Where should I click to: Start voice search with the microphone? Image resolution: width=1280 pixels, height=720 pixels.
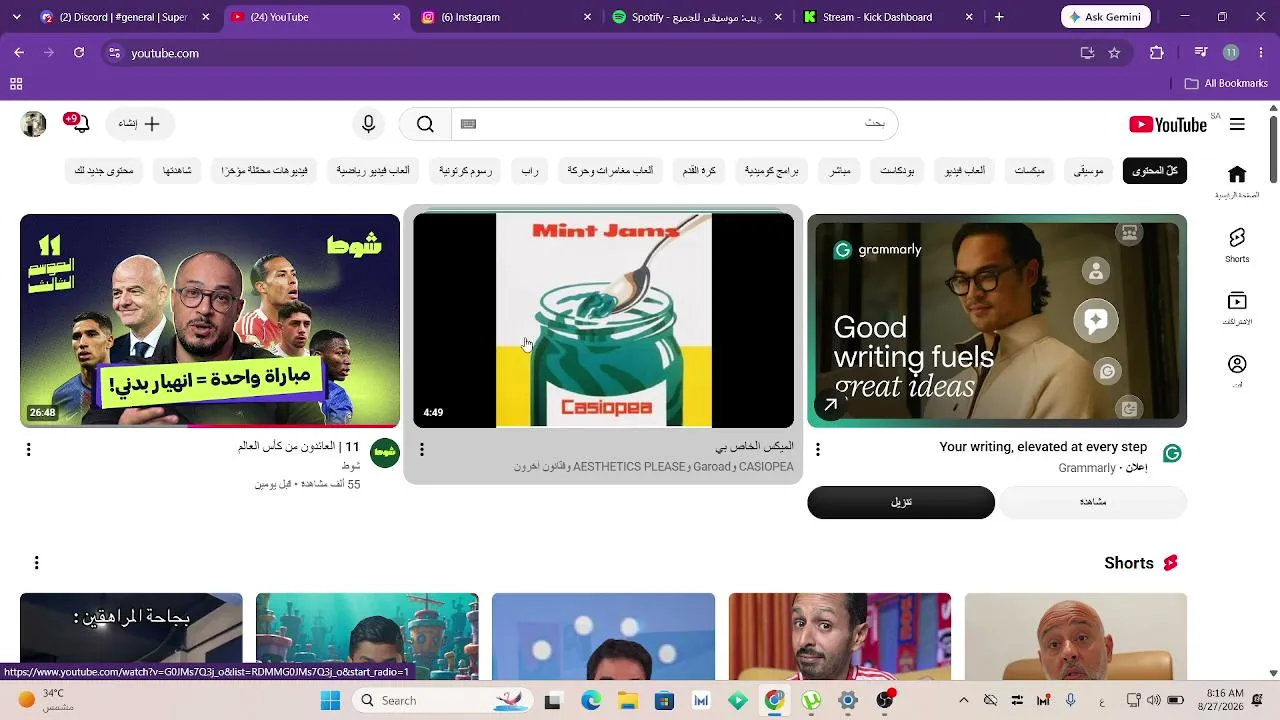click(369, 124)
